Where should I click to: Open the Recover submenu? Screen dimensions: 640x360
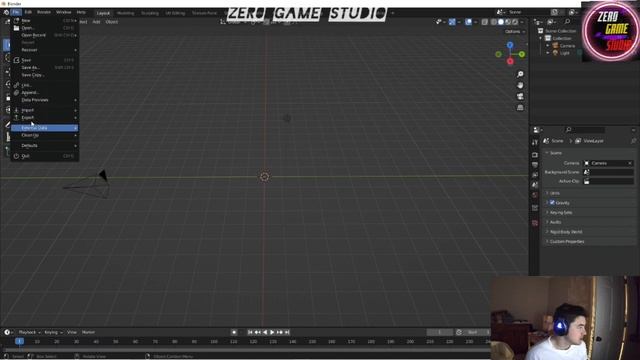(x=45, y=50)
